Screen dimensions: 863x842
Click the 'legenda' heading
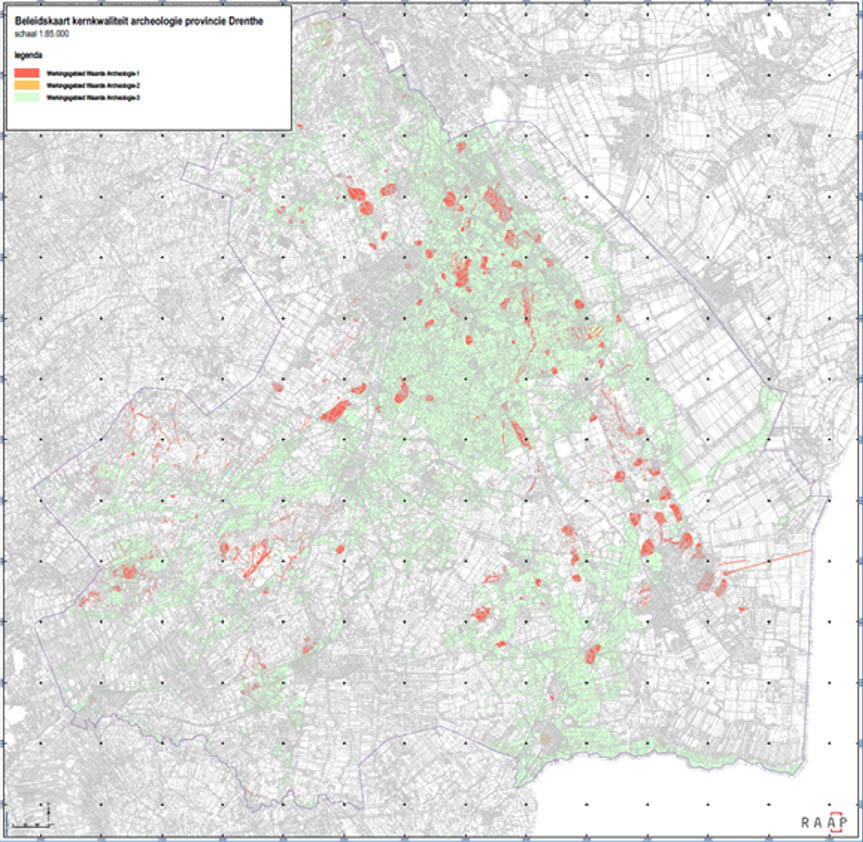tap(29, 54)
